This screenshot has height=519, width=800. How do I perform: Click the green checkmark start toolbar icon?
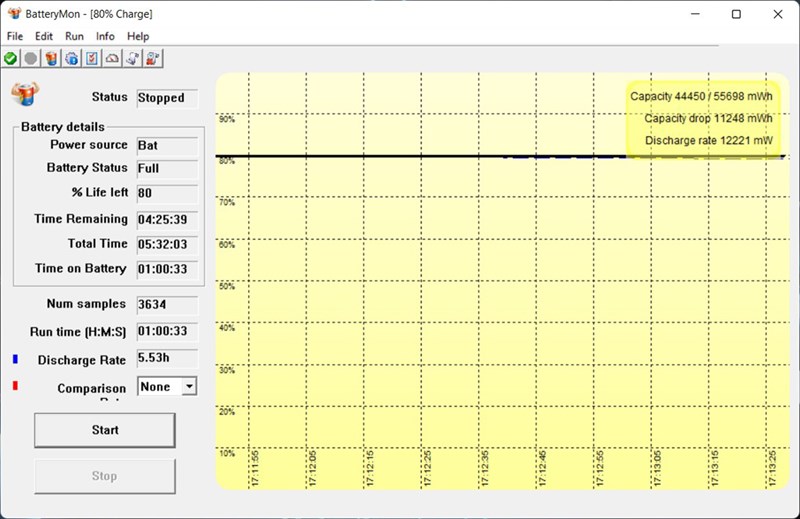click(10, 59)
